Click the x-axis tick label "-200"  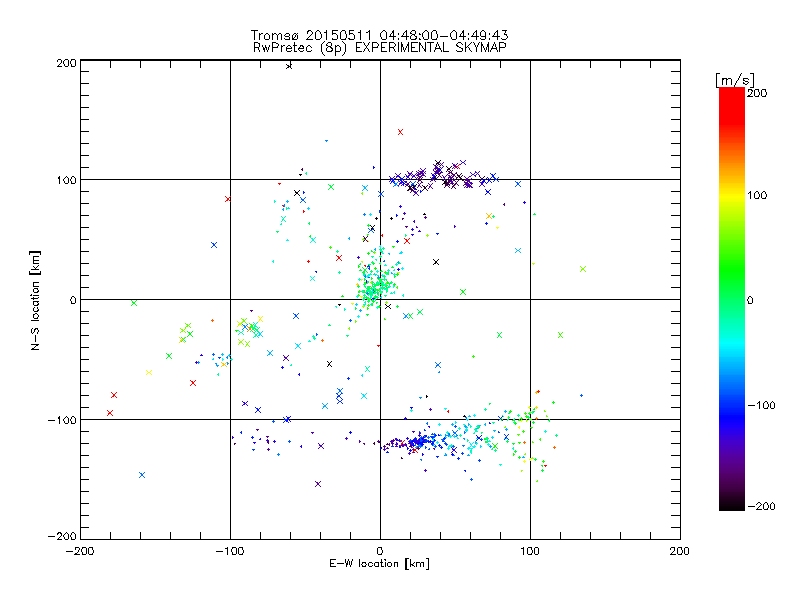80,551
